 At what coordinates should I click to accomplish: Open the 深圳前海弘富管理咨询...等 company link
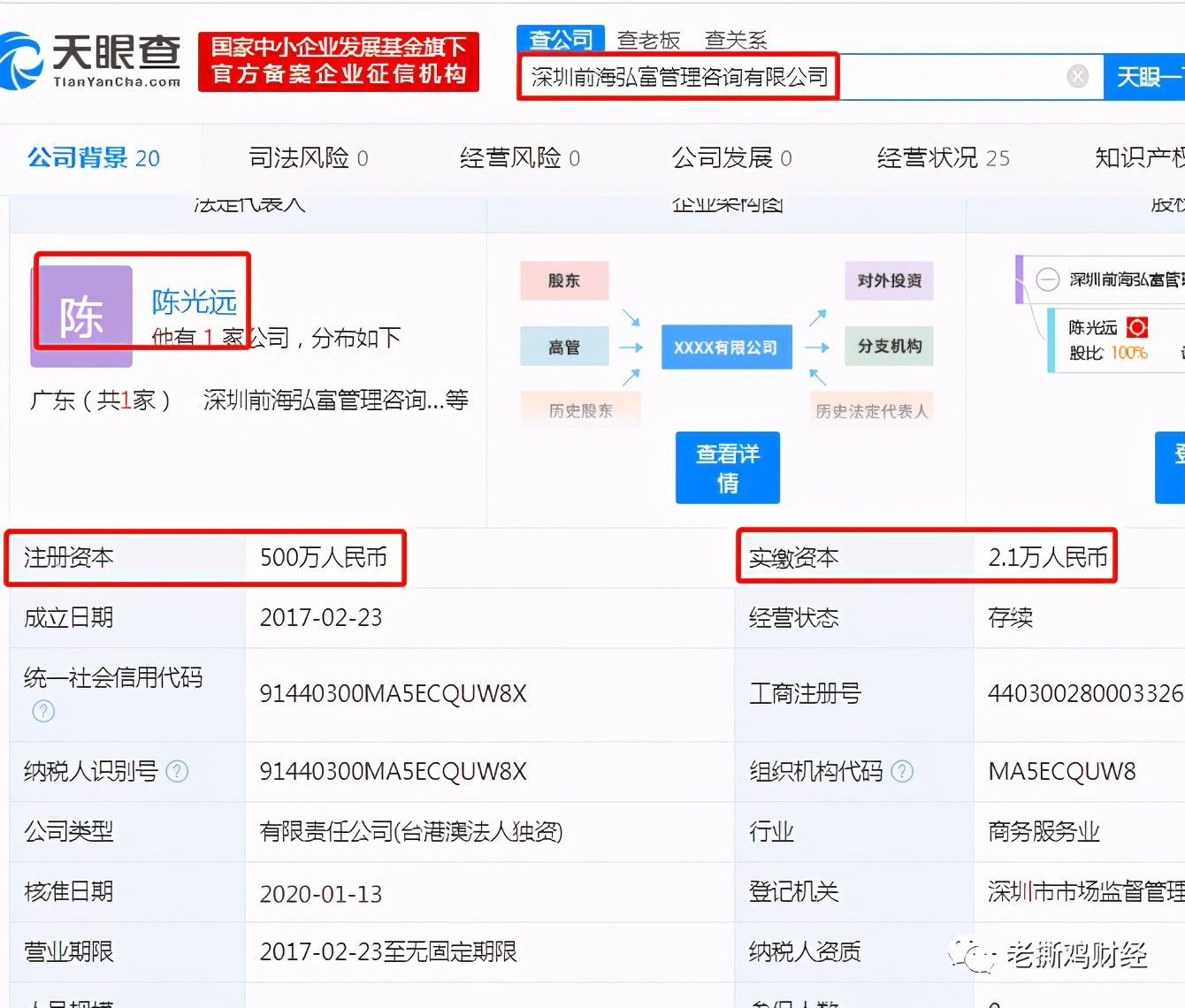tap(336, 400)
